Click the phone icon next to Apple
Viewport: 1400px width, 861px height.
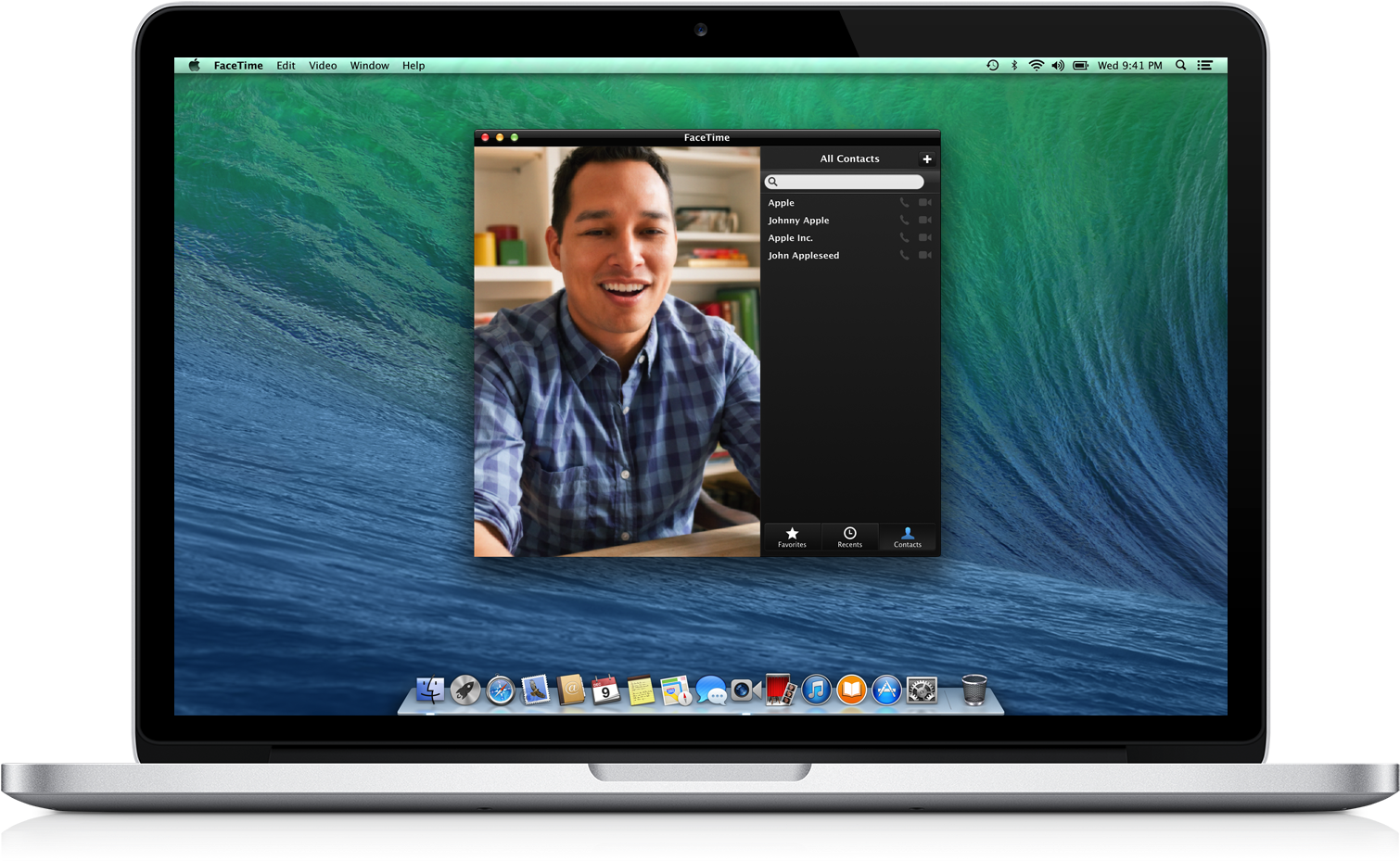[904, 203]
